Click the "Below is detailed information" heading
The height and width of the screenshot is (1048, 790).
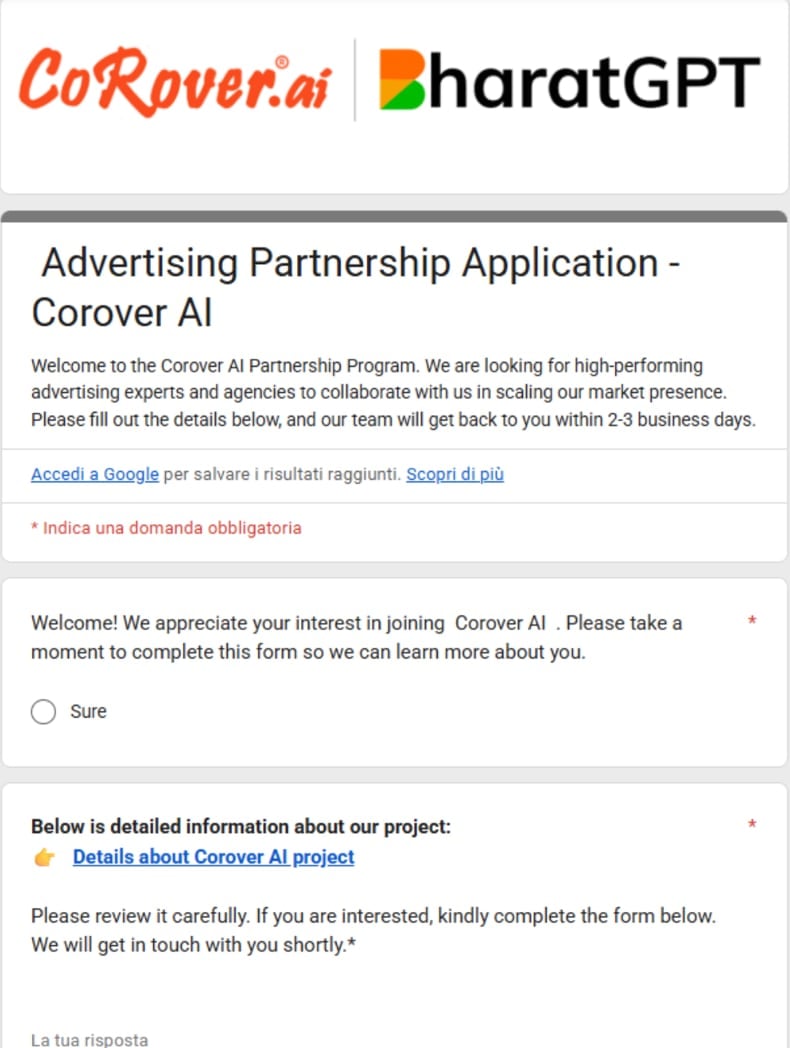[241, 826]
